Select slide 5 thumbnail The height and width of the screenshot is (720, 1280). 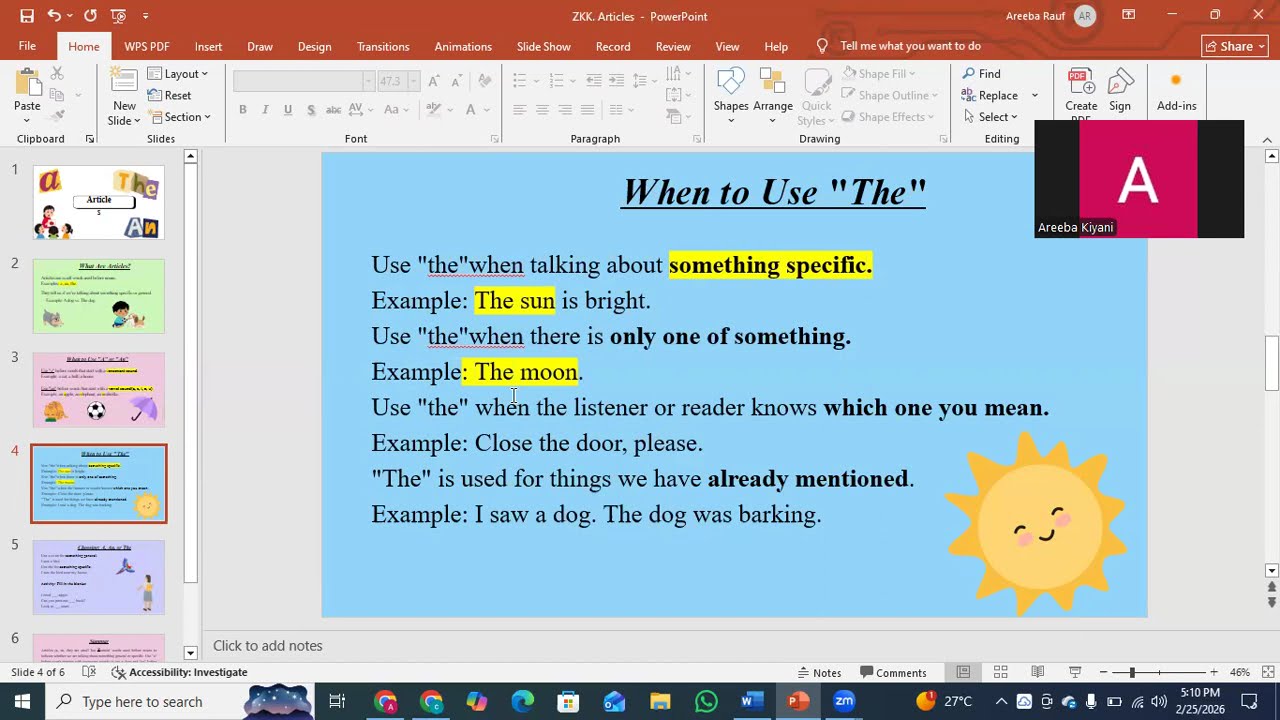coord(99,577)
